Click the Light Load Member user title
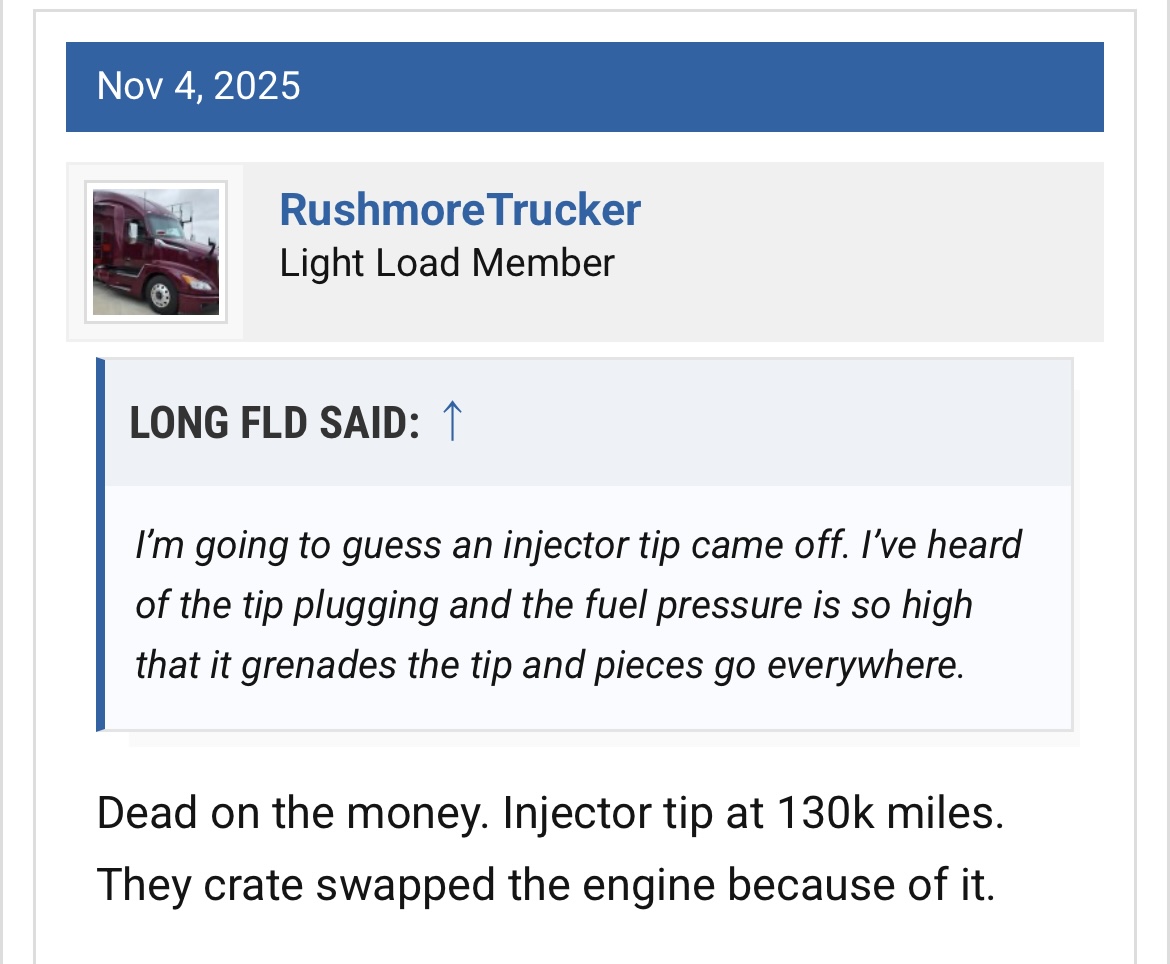 [446, 263]
